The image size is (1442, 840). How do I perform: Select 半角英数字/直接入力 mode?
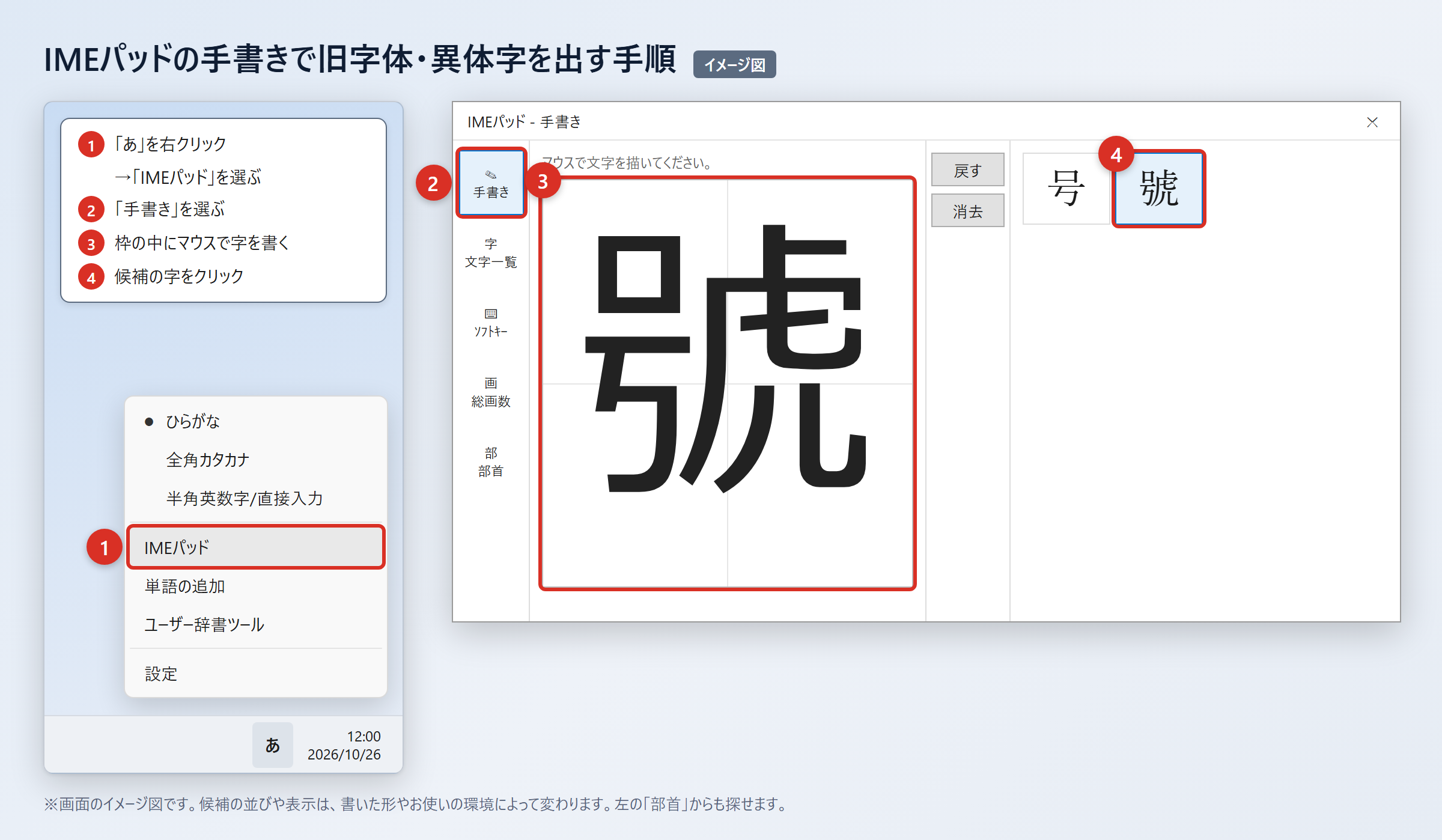pos(256,498)
